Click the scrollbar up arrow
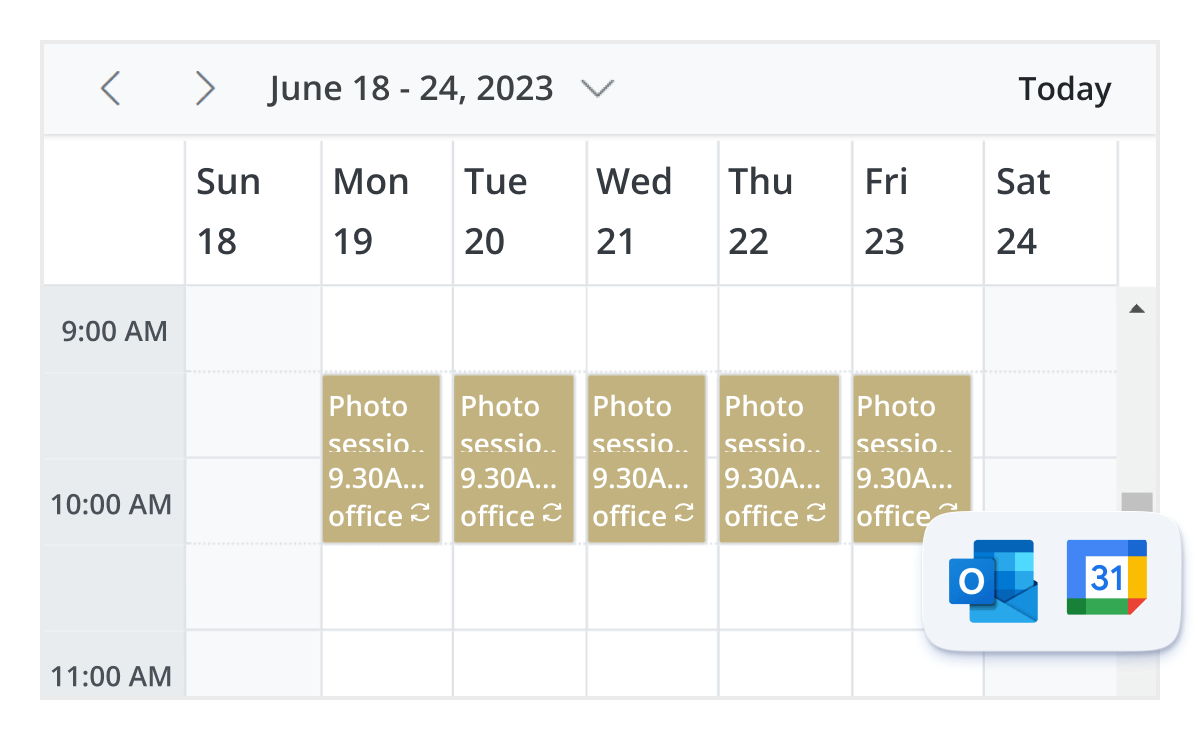Screen dimensions: 1200x740 (x=1137, y=308)
